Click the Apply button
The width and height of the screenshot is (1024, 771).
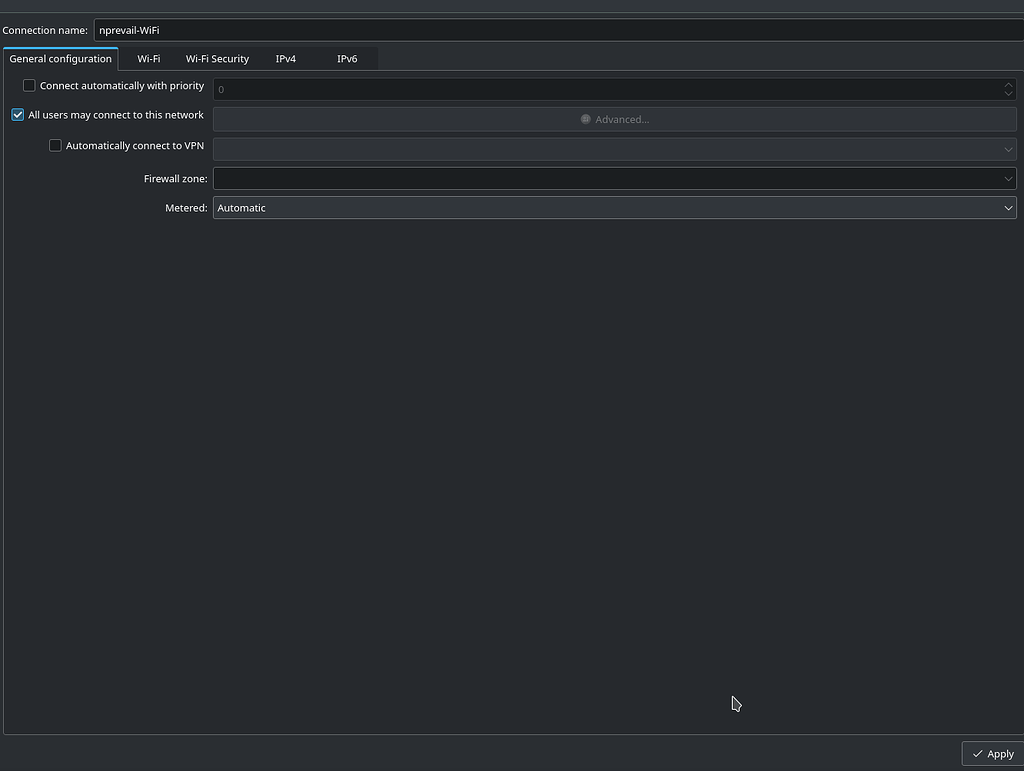[992, 753]
